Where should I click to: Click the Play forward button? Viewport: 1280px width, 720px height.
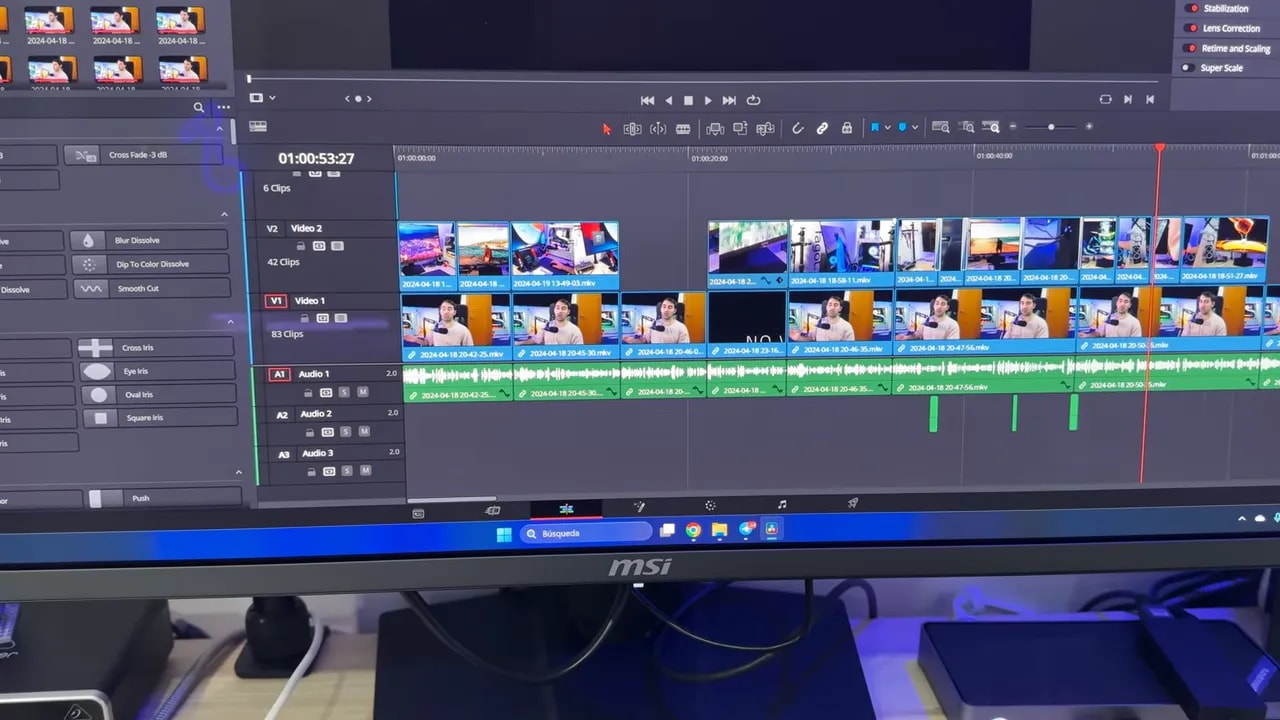point(708,100)
